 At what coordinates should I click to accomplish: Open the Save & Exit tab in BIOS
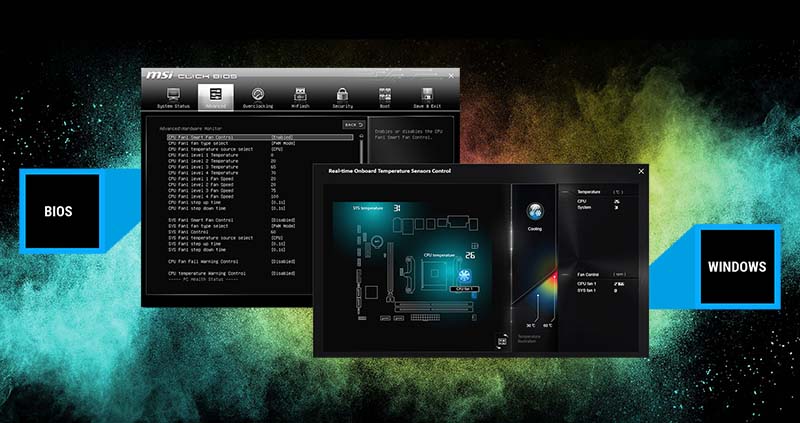pos(427,98)
